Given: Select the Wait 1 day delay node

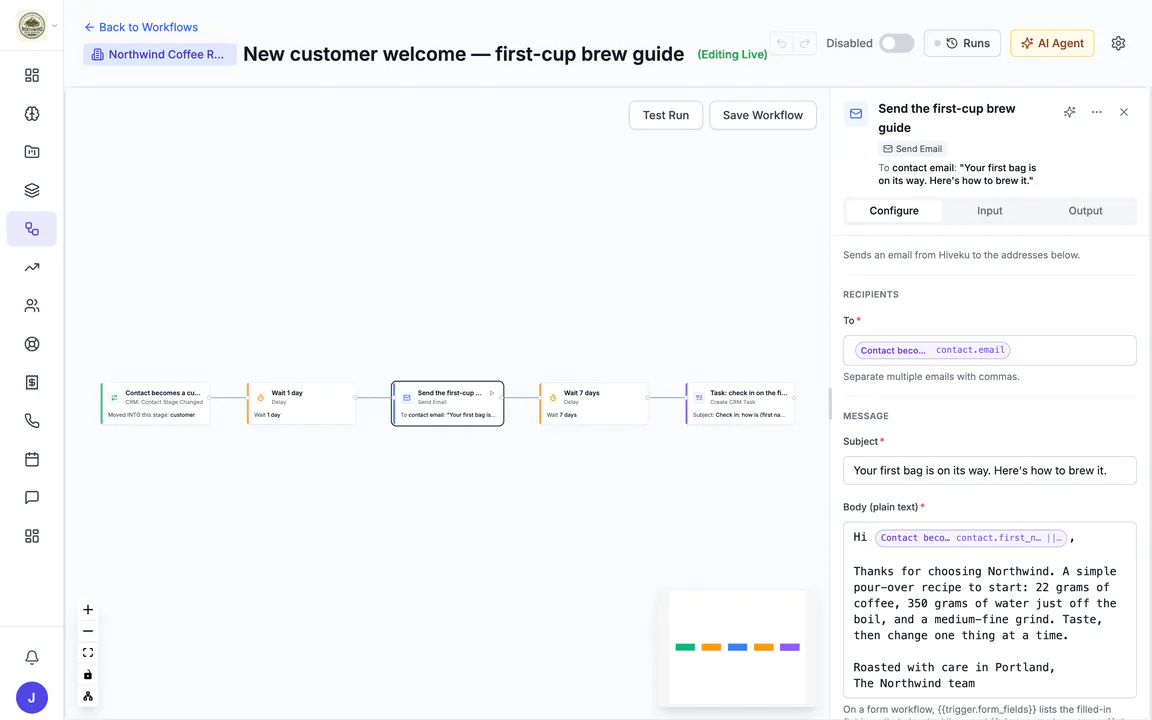Looking at the screenshot, I should click(x=301, y=403).
